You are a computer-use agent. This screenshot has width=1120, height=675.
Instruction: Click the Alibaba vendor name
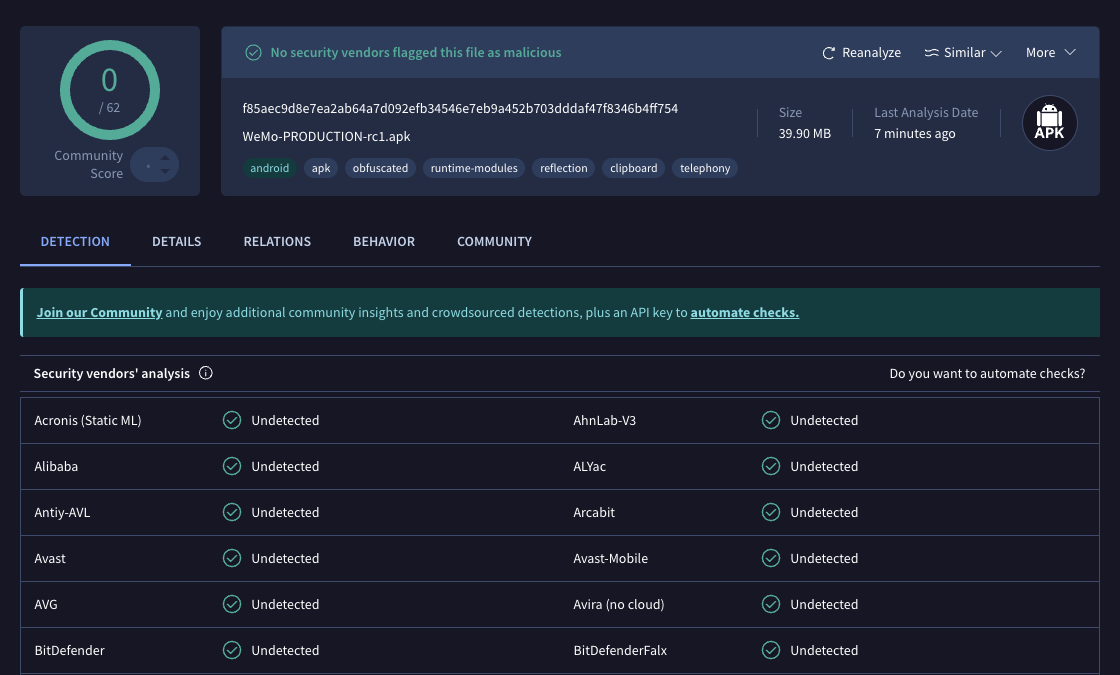56,466
